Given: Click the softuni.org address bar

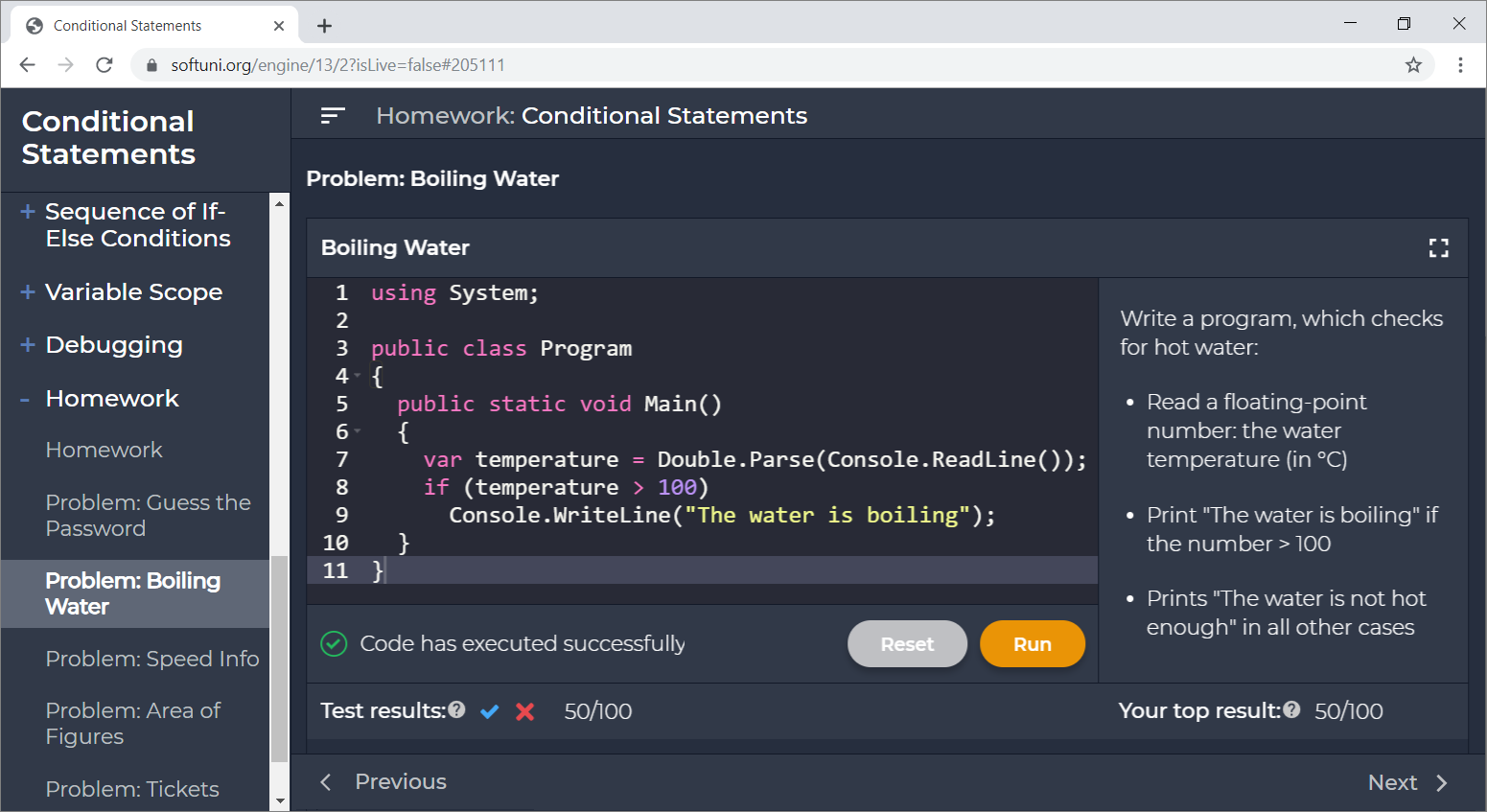Looking at the screenshot, I should click(x=767, y=65).
